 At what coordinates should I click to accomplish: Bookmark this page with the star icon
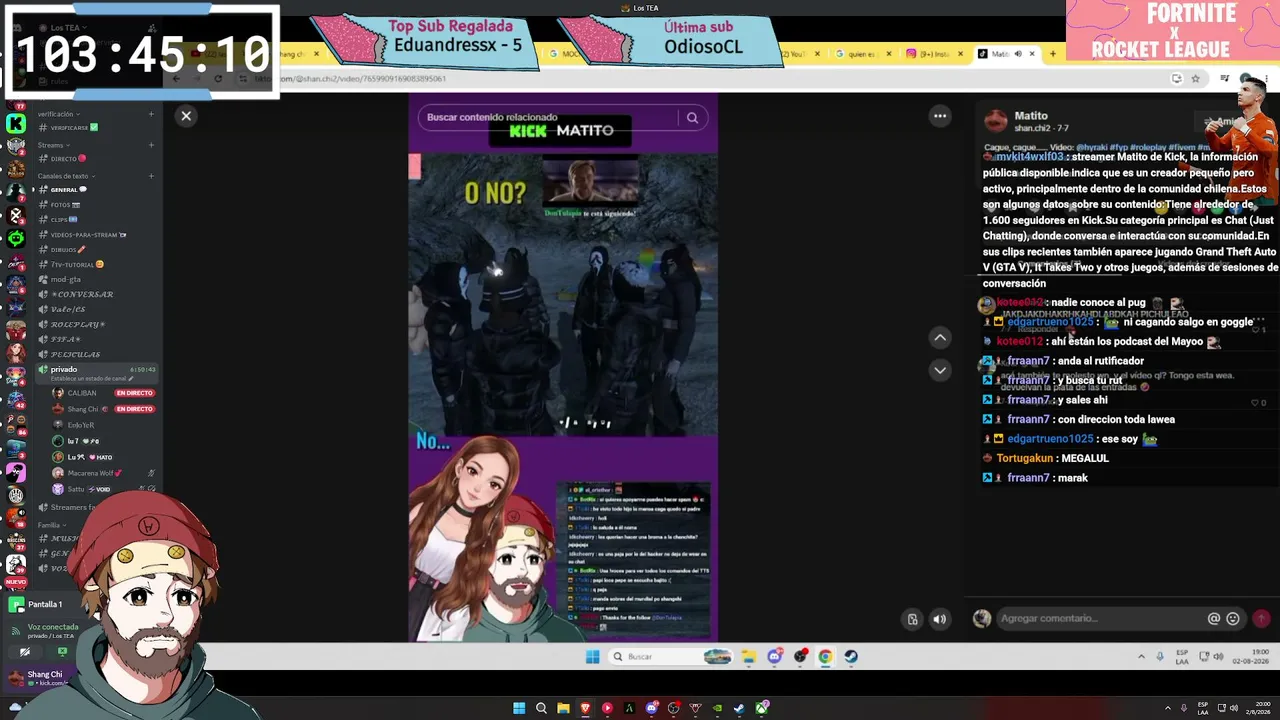coord(1195,78)
